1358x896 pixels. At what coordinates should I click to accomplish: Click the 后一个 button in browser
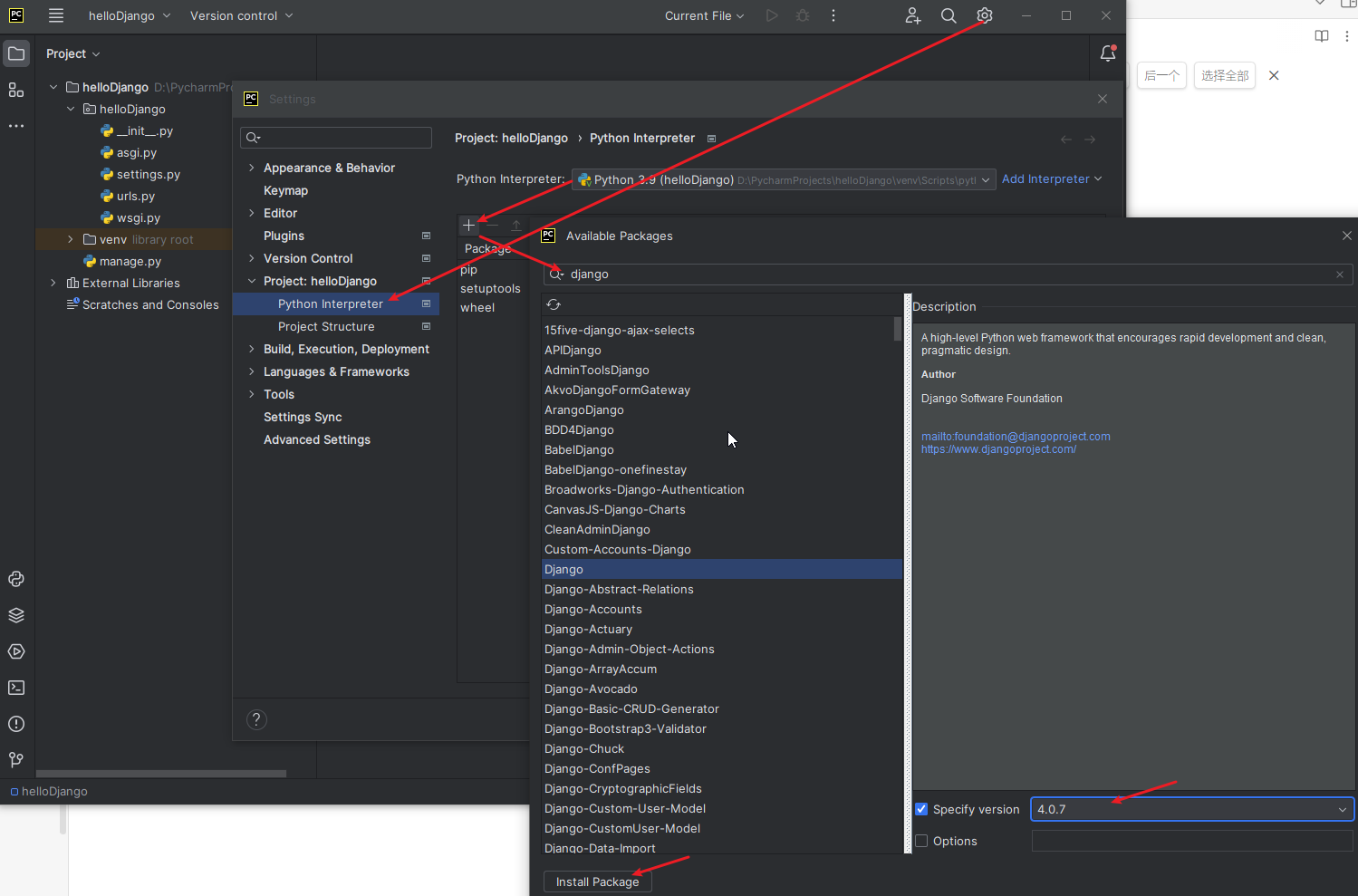click(x=1161, y=75)
